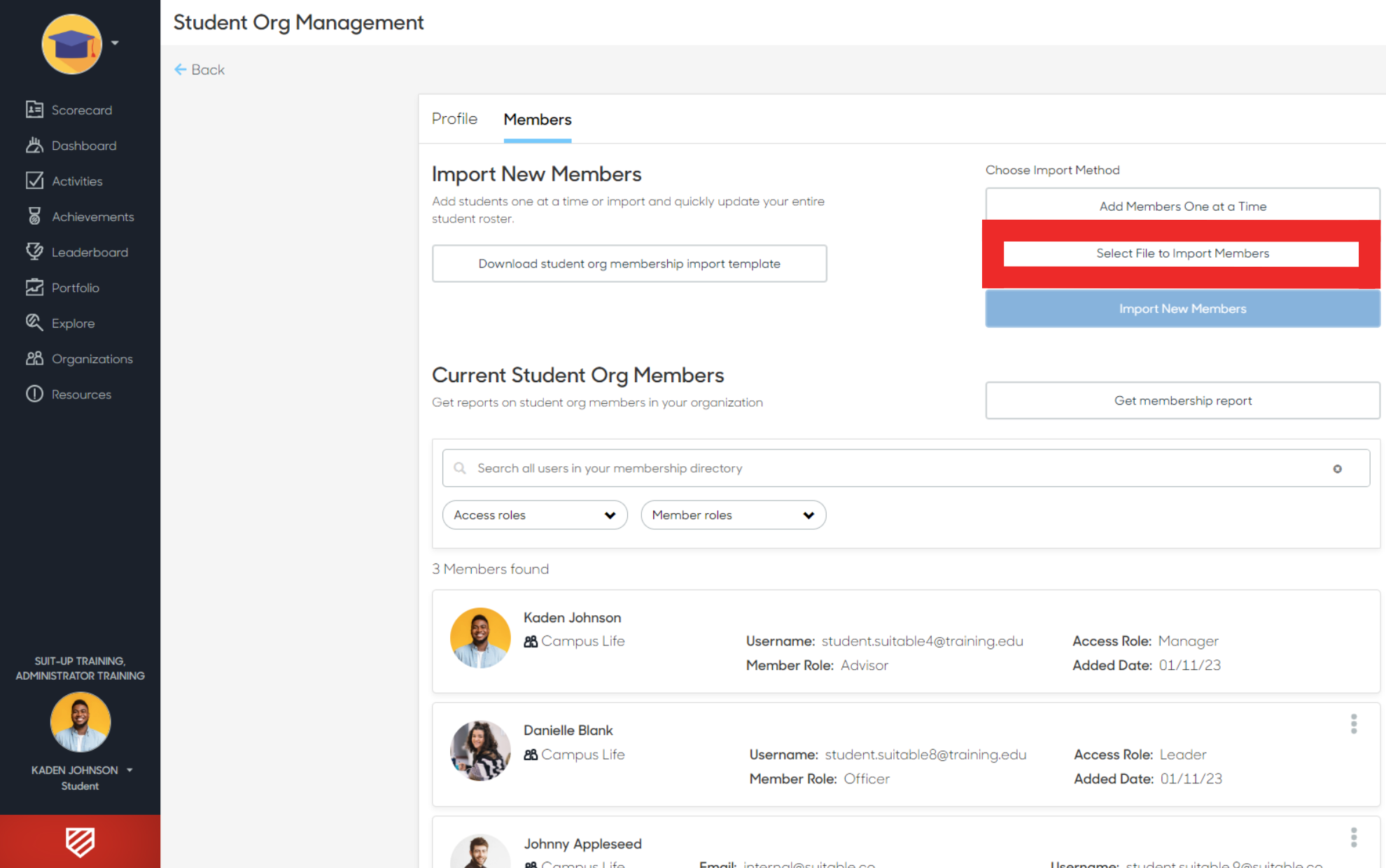Click Danielle Blank's member photo
Screen dimensions: 1386x868
point(480,750)
